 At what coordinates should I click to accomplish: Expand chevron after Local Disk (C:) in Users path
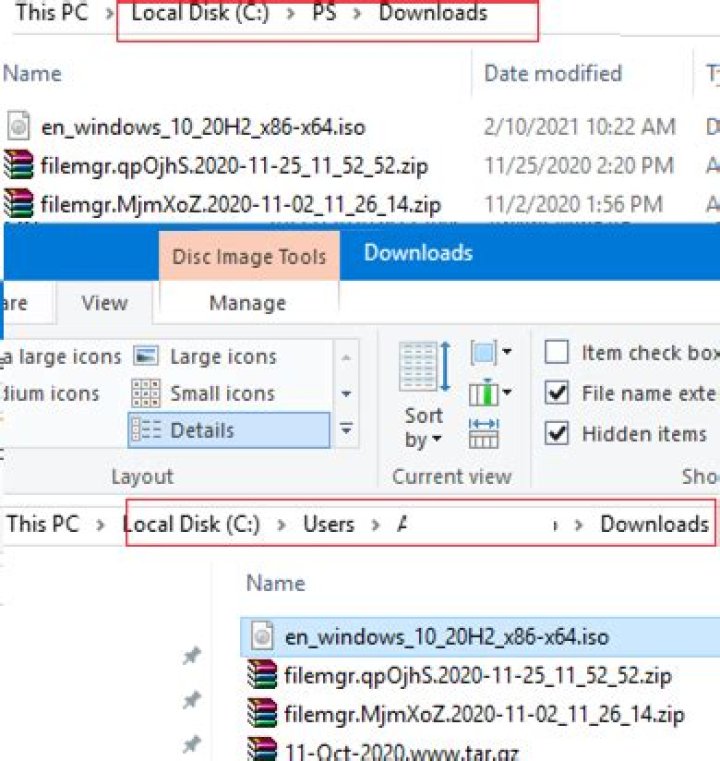click(281, 525)
